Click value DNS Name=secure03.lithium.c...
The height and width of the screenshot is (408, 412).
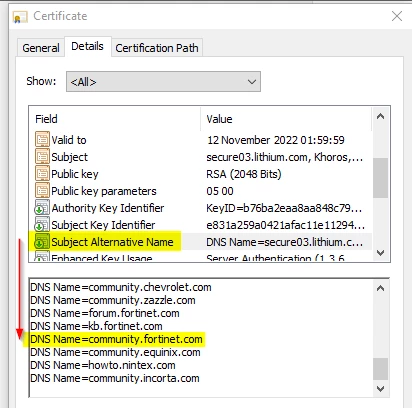coord(284,242)
